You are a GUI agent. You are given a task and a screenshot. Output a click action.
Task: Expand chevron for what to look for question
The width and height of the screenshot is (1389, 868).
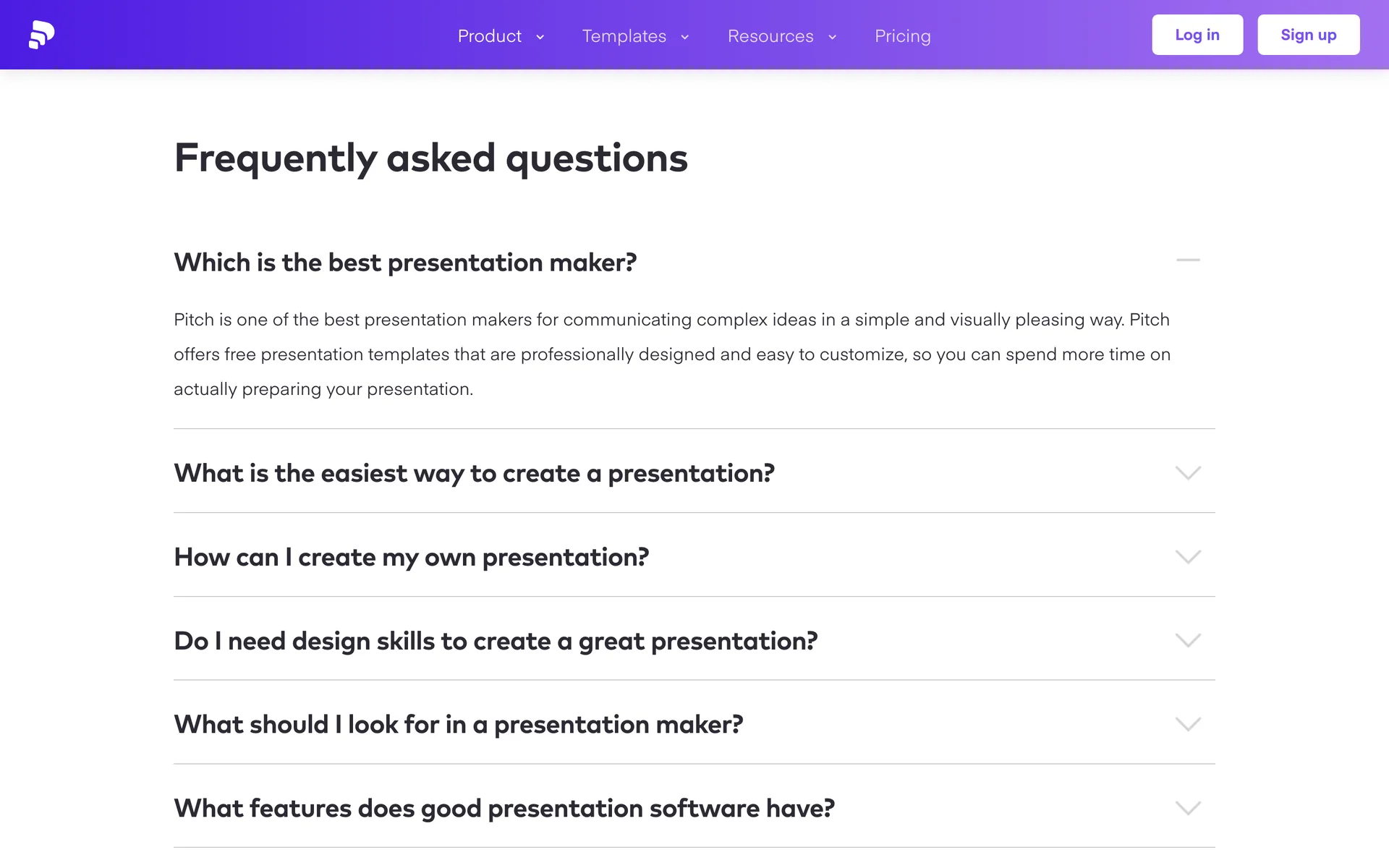[1188, 724]
